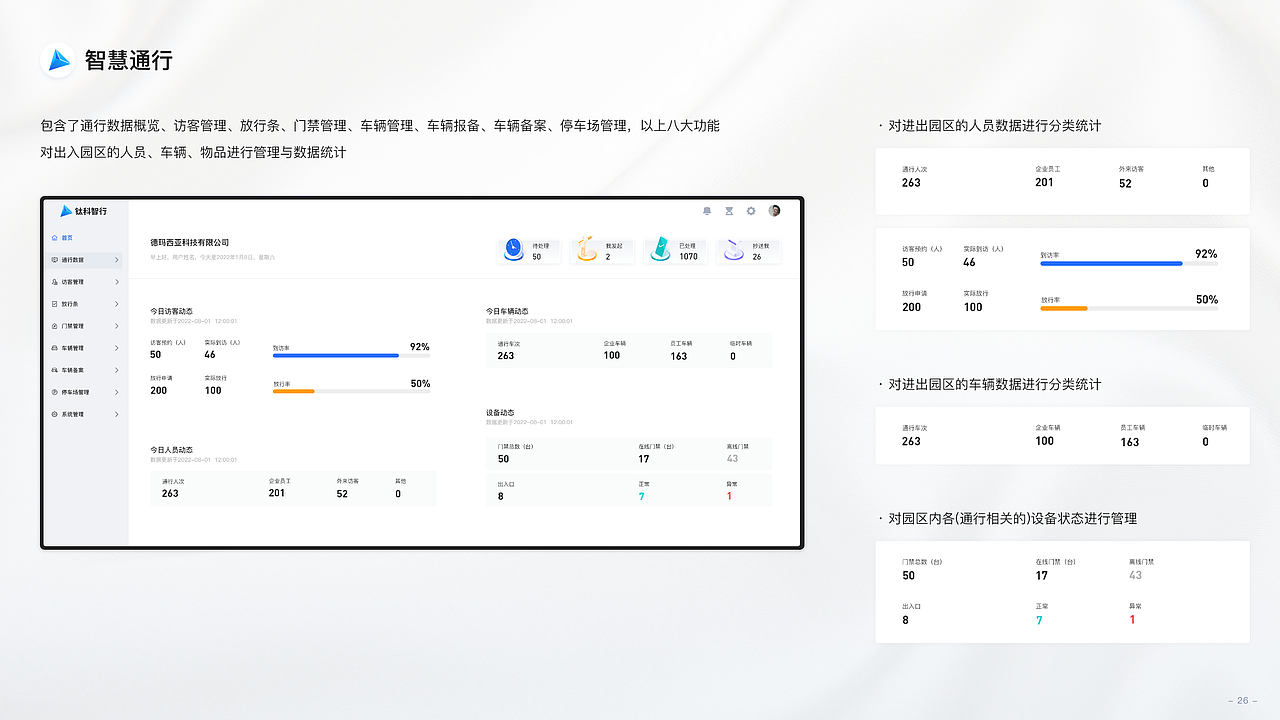
Task: Click 员工车辆 value 163 in the dashboard
Action: [x=679, y=356]
